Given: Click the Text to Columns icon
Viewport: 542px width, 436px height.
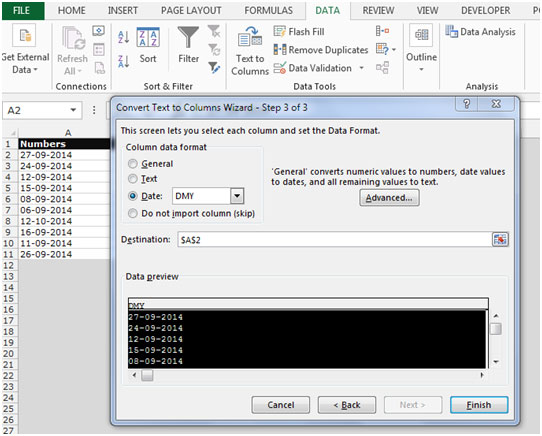Looking at the screenshot, I should [250, 36].
